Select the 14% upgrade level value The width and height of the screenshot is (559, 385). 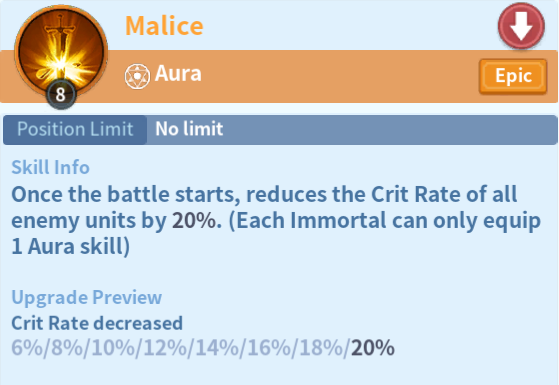point(217,348)
